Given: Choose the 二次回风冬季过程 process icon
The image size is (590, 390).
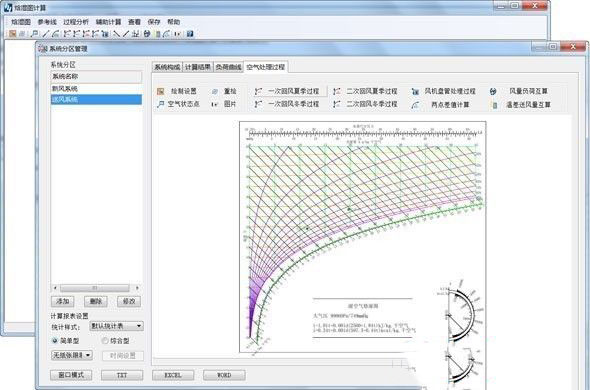Looking at the screenshot, I should 337,104.
